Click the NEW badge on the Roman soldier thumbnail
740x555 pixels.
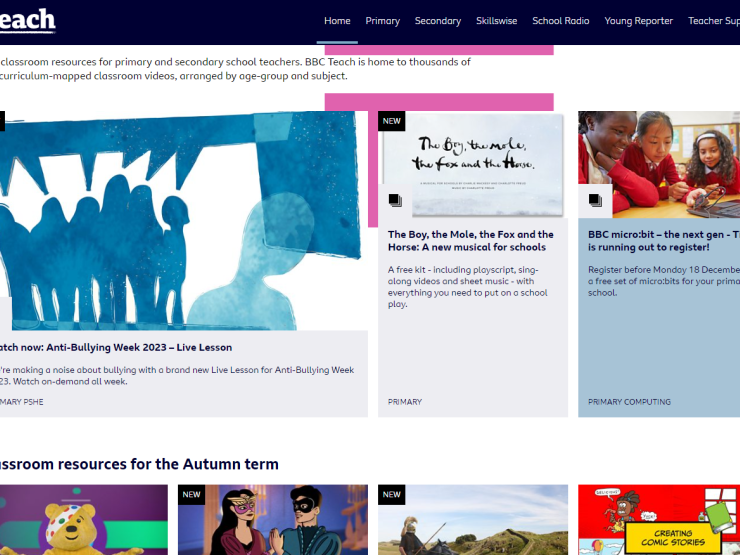pyautogui.click(x=391, y=495)
